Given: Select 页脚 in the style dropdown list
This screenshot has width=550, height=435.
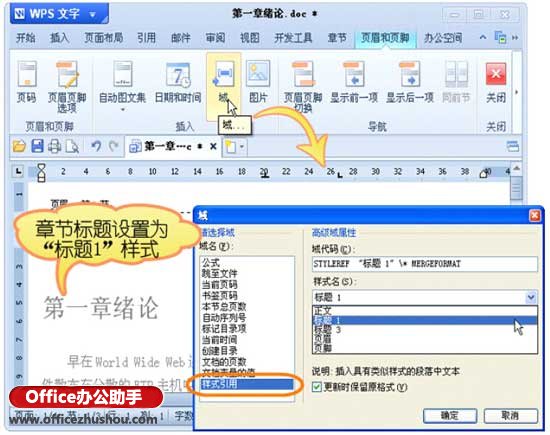Looking at the screenshot, I should 424,348.
